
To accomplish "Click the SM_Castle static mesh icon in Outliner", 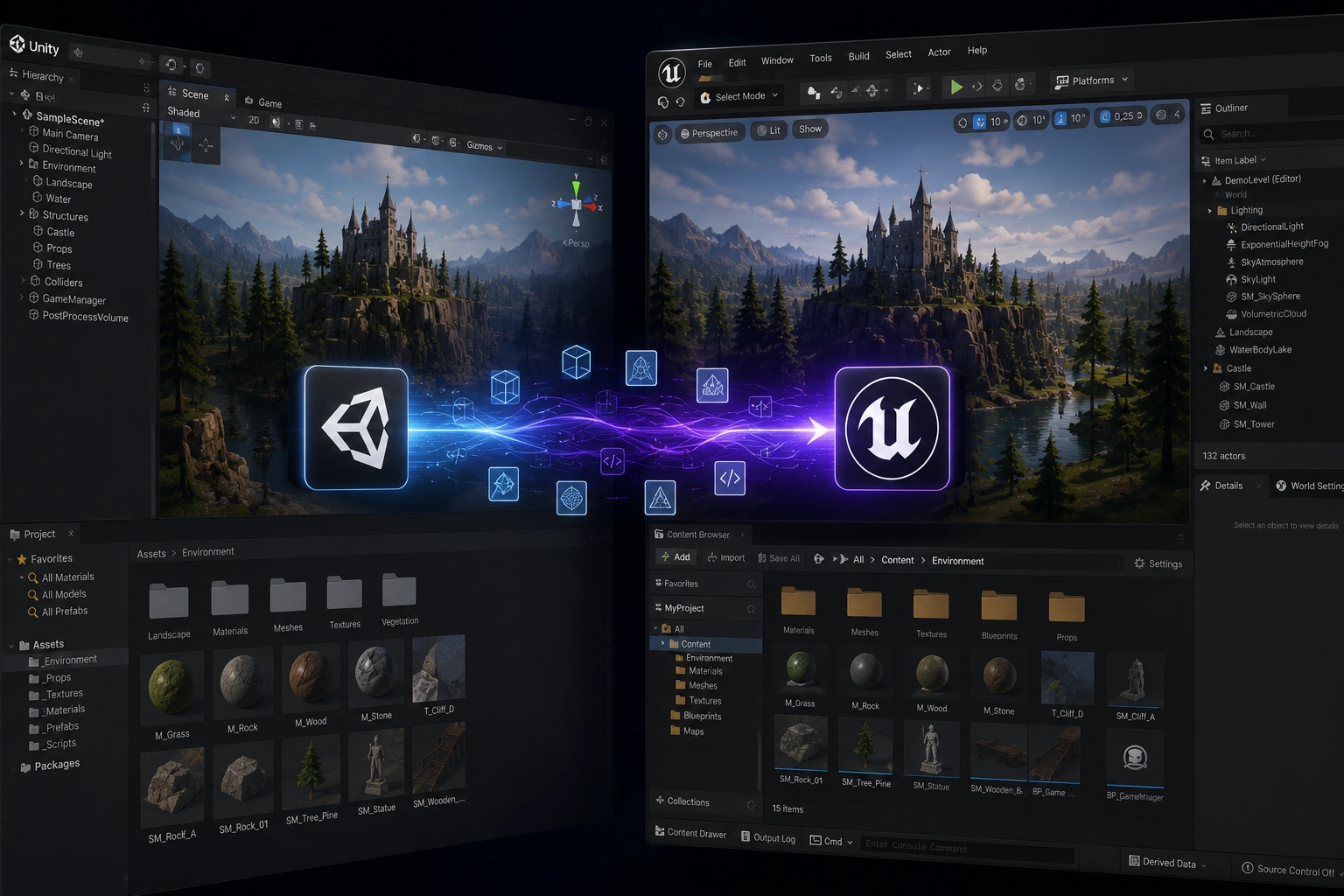I will point(1224,387).
